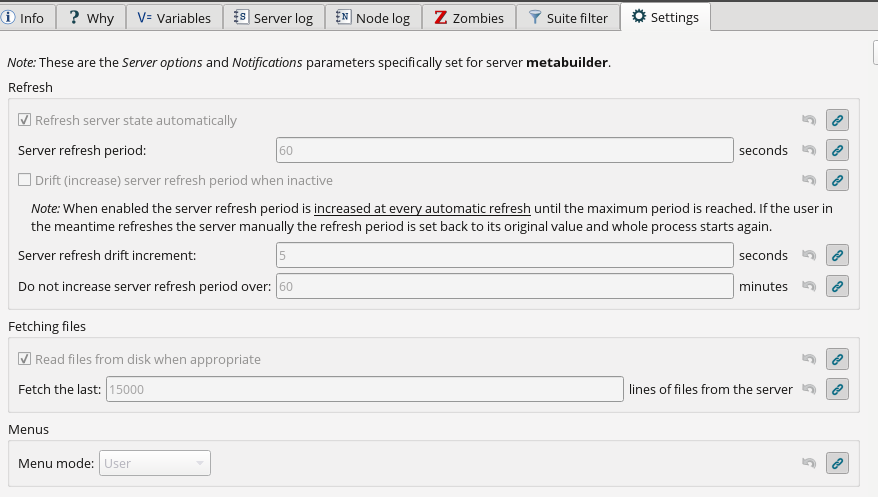Click the reset arrow for Server refresh period
The height and width of the screenshot is (497, 878).
pos(809,151)
